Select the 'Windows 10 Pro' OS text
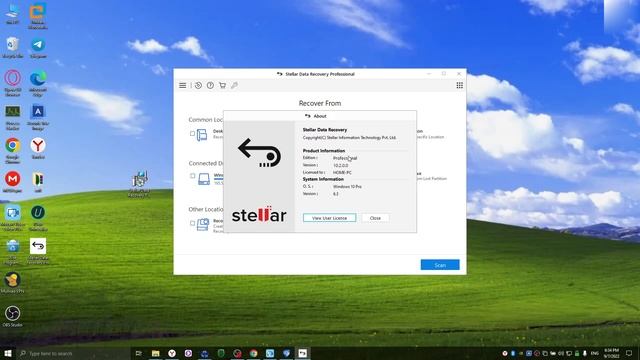Image resolution: width=640 pixels, height=360 pixels. 347,187
